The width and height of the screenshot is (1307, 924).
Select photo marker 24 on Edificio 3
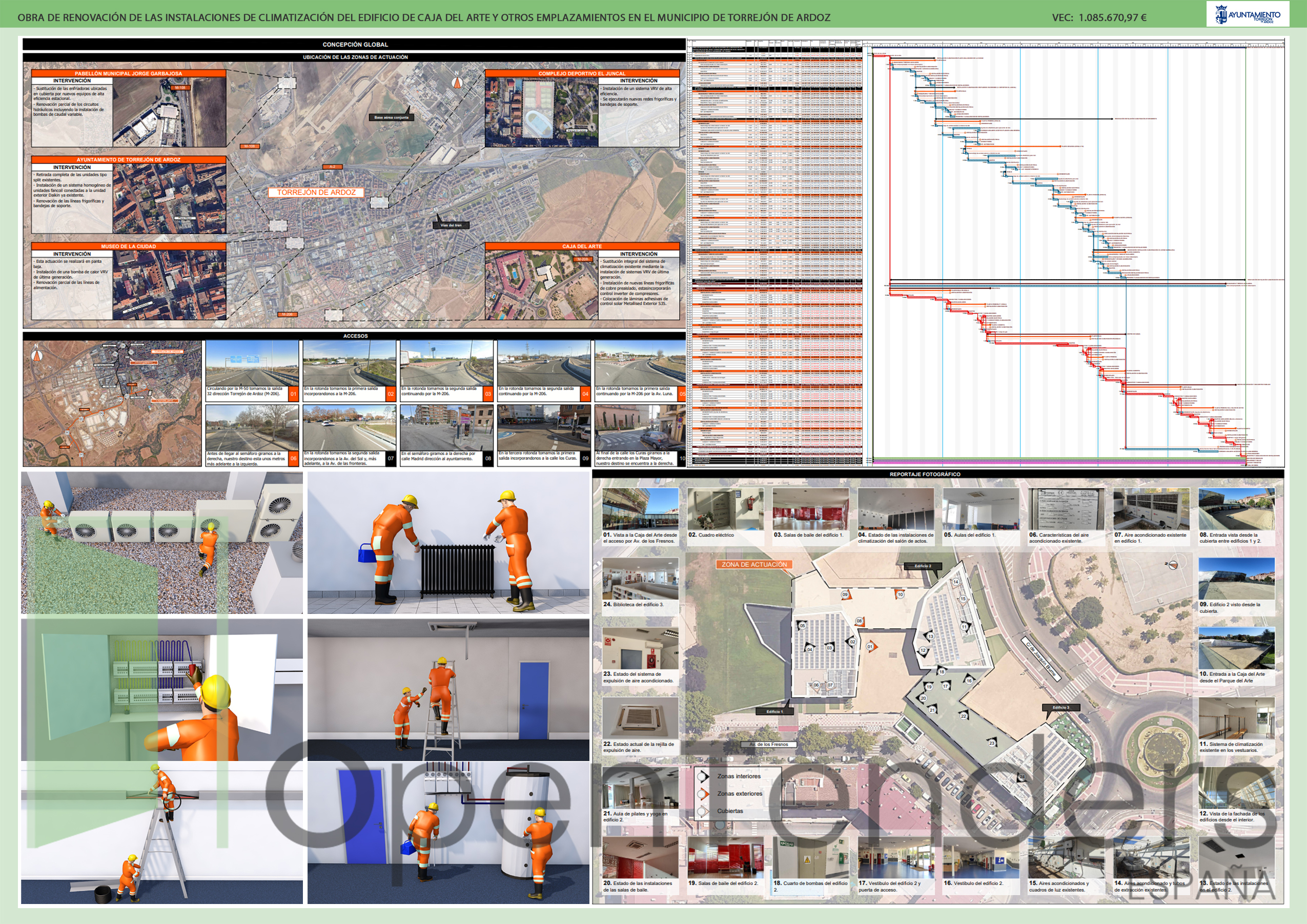(1021, 776)
